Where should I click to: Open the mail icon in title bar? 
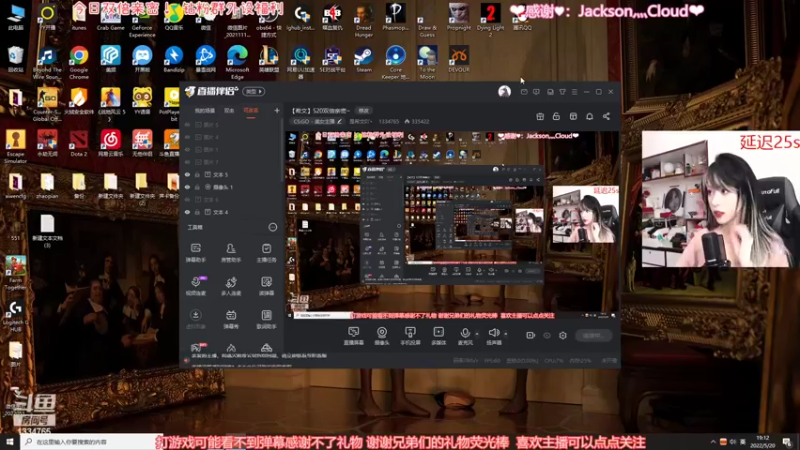[524, 92]
